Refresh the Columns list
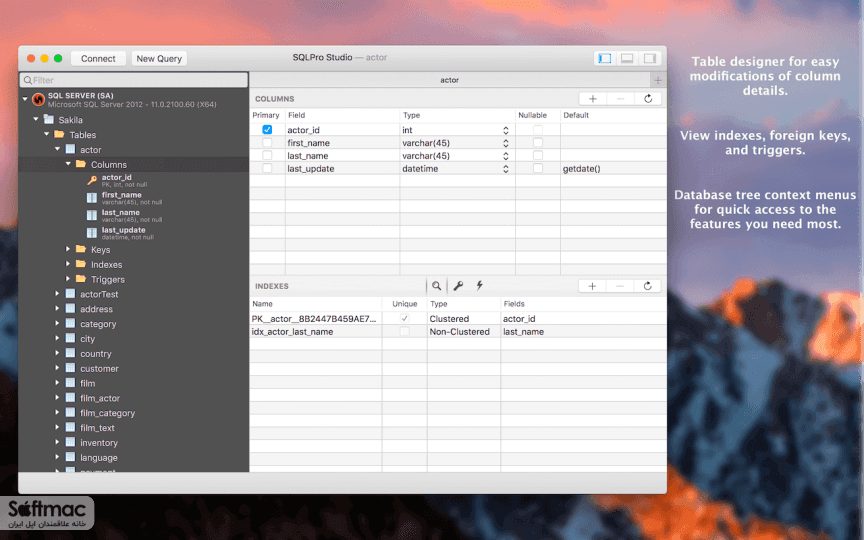Image resolution: width=864 pixels, height=540 pixels. pyautogui.click(x=648, y=99)
